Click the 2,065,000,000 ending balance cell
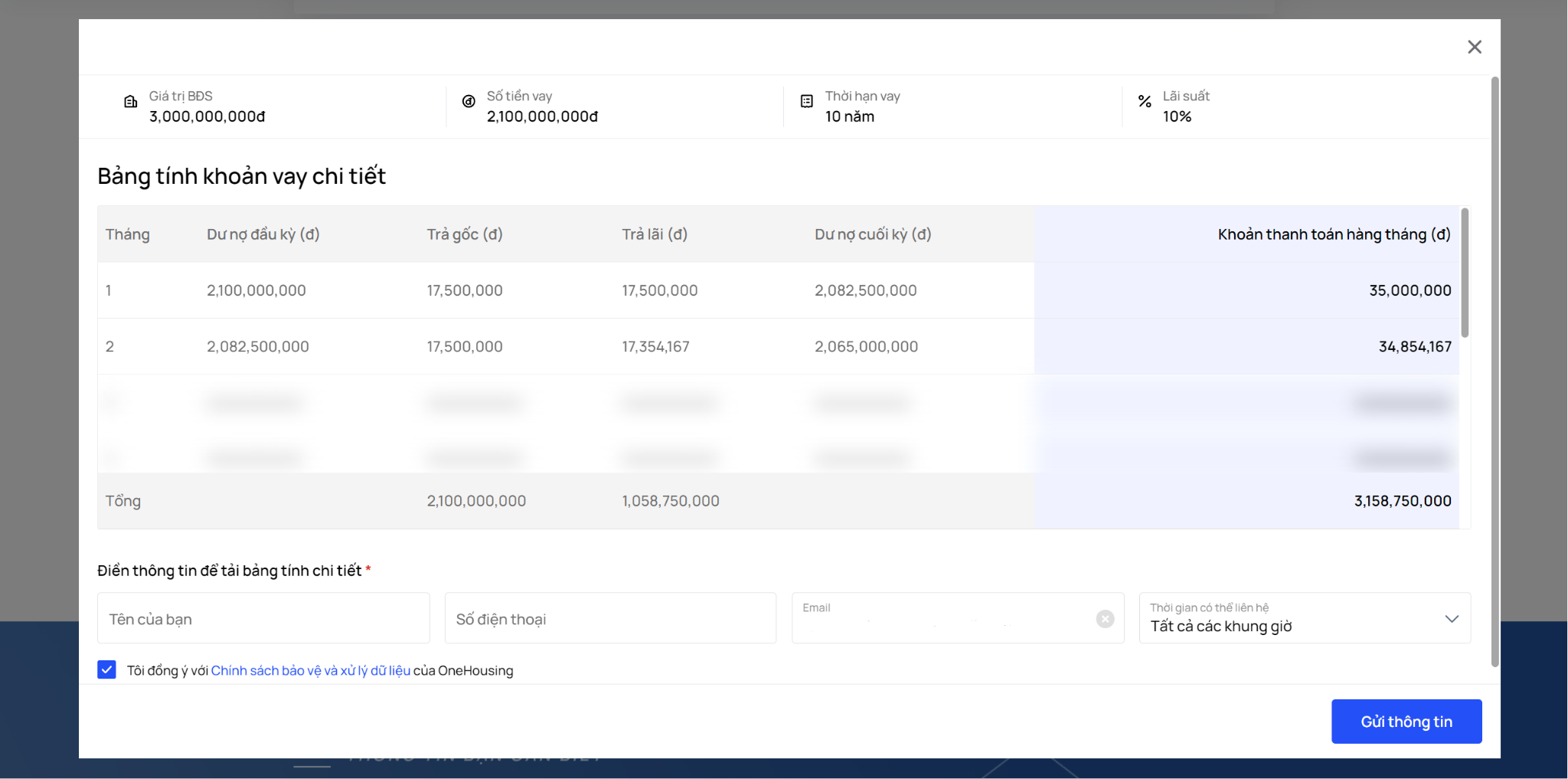 click(x=866, y=347)
